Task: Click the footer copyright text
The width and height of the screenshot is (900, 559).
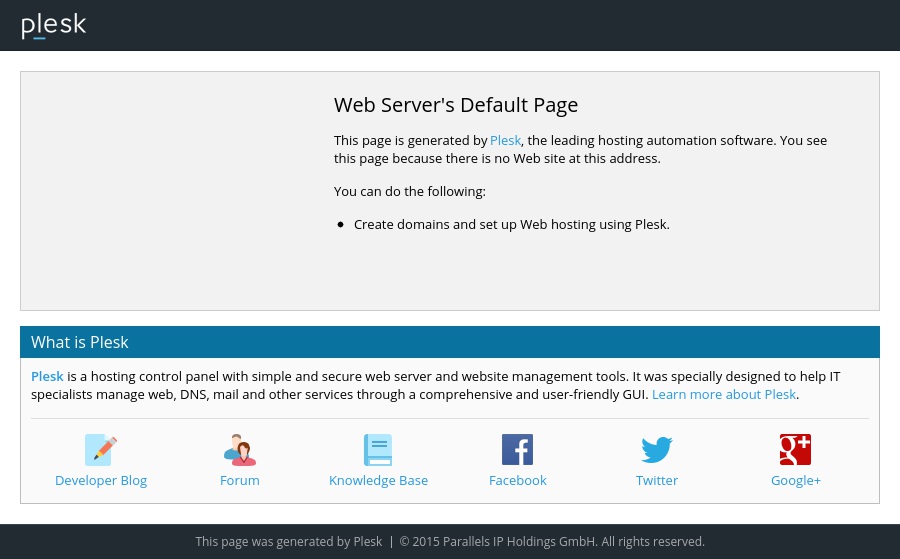Action: tap(552, 542)
